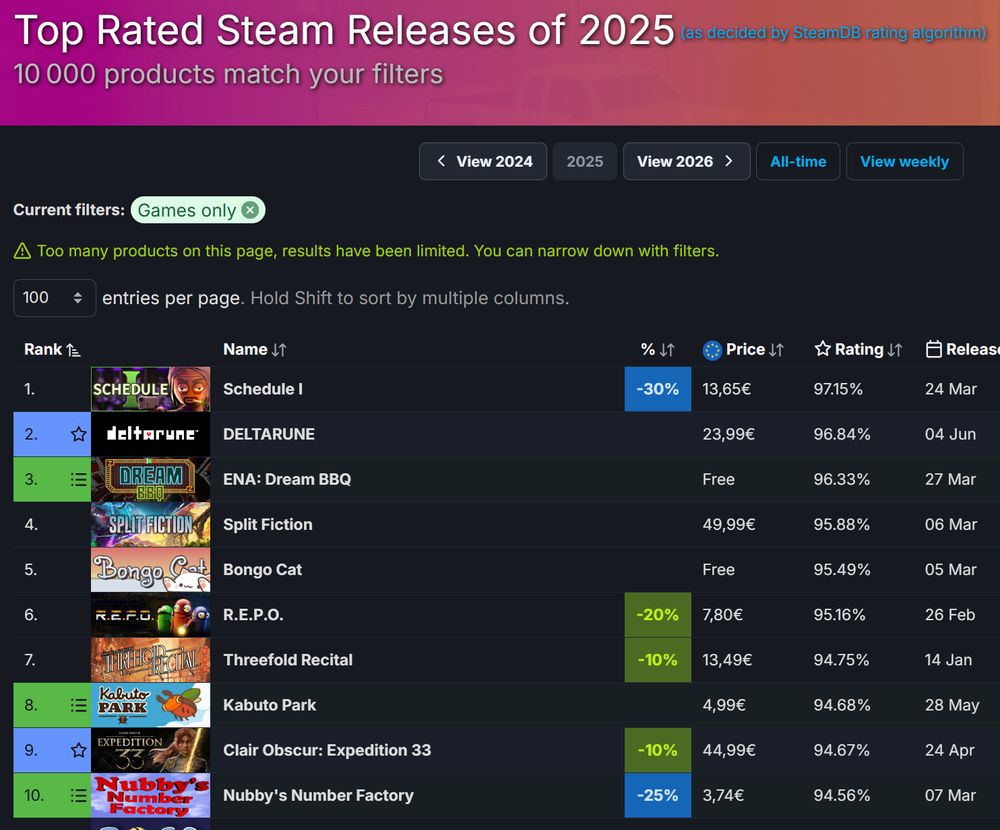Open the SteamDB rating algorithm link

pos(834,33)
